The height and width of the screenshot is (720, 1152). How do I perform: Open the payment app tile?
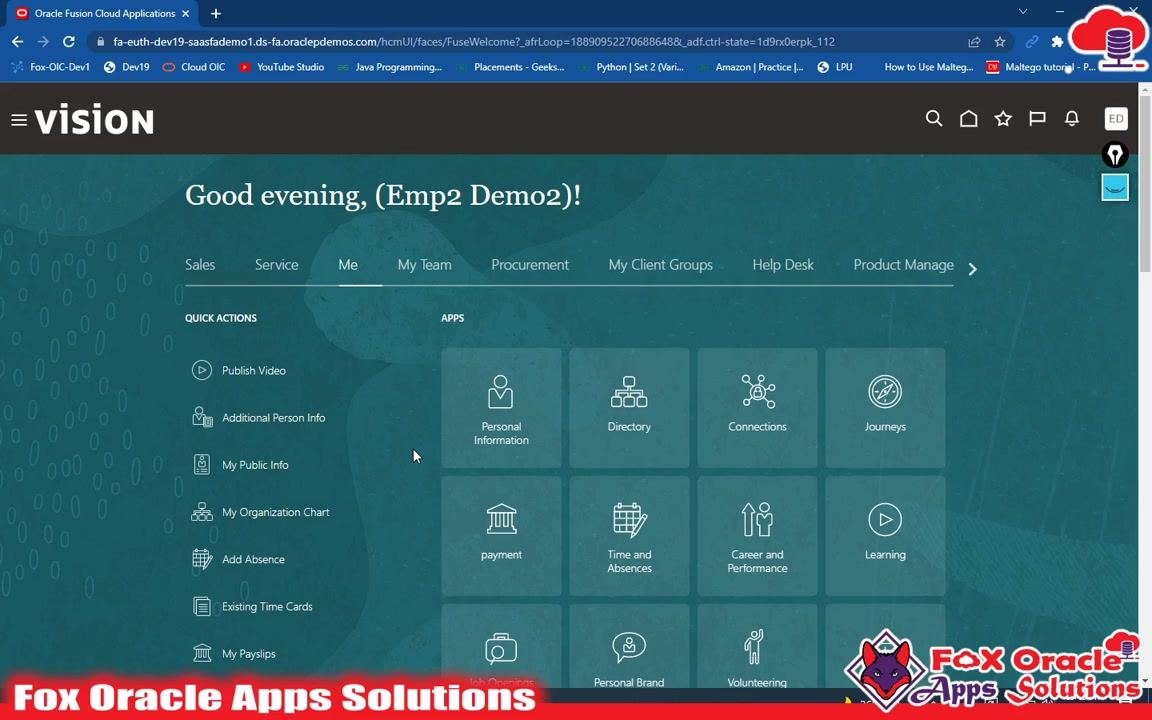point(501,536)
